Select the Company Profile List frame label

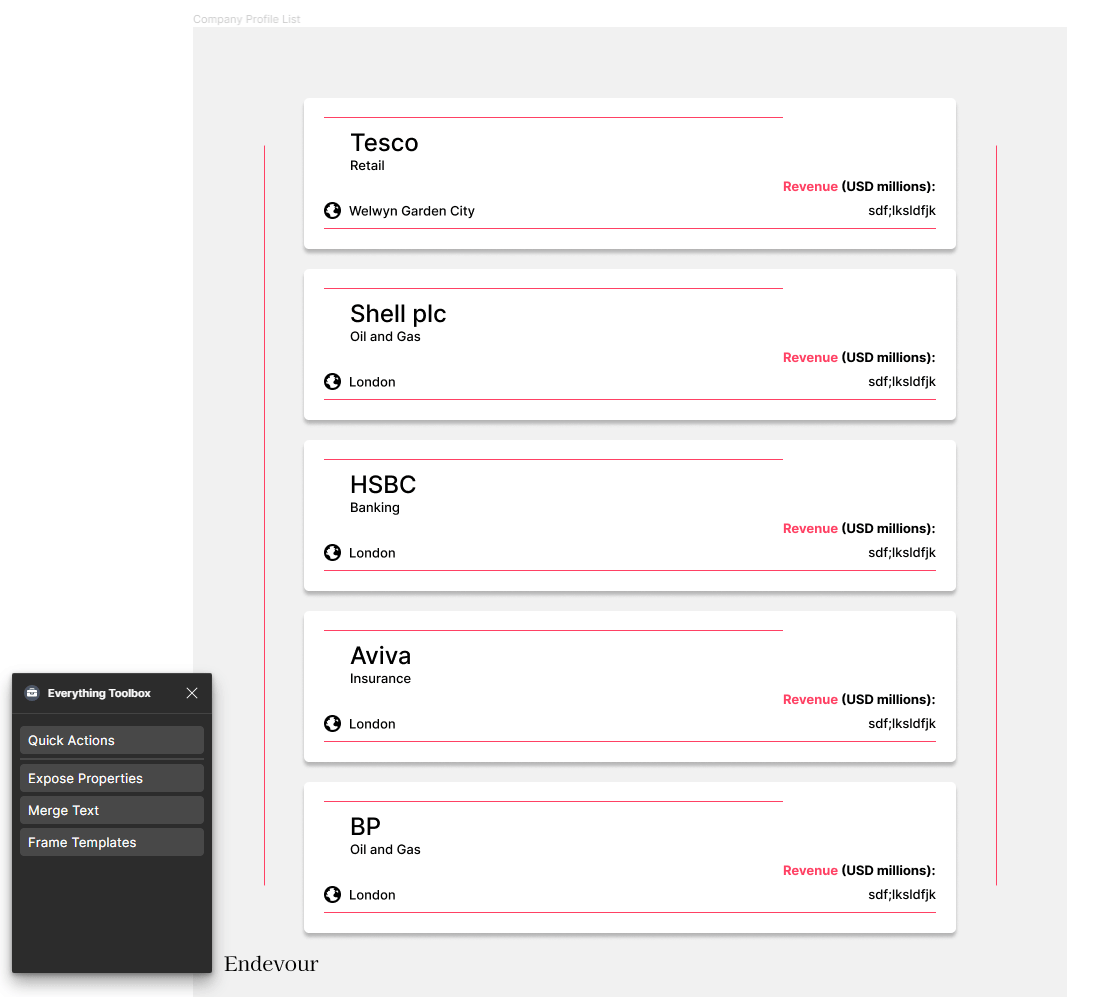click(x=246, y=19)
